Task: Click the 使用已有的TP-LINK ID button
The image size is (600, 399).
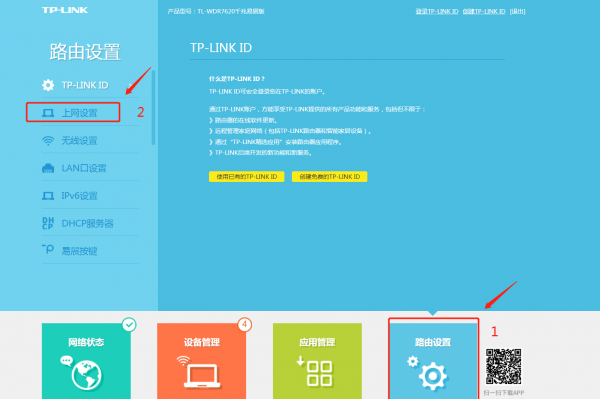Action: pyautogui.click(x=246, y=177)
